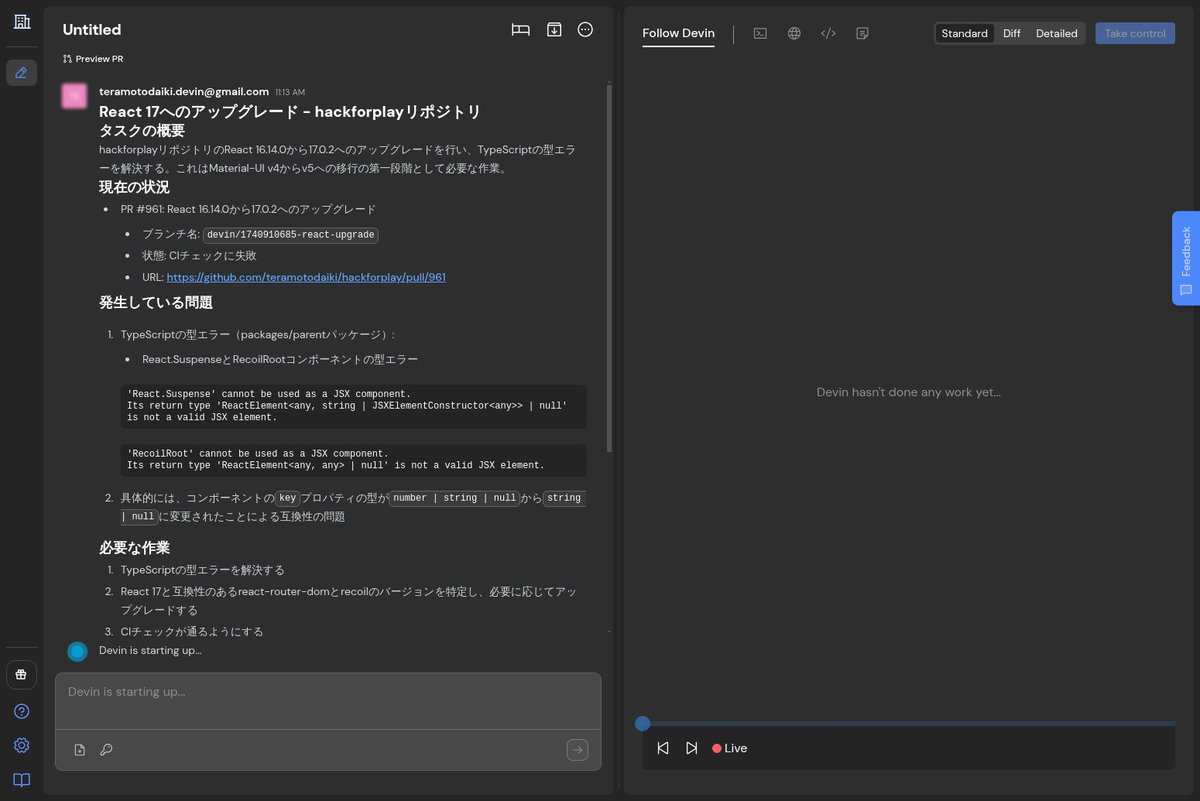The width and height of the screenshot is (1200, 801).
Task: Open the organization building icon in the sidebar
Action: (22, 21)
